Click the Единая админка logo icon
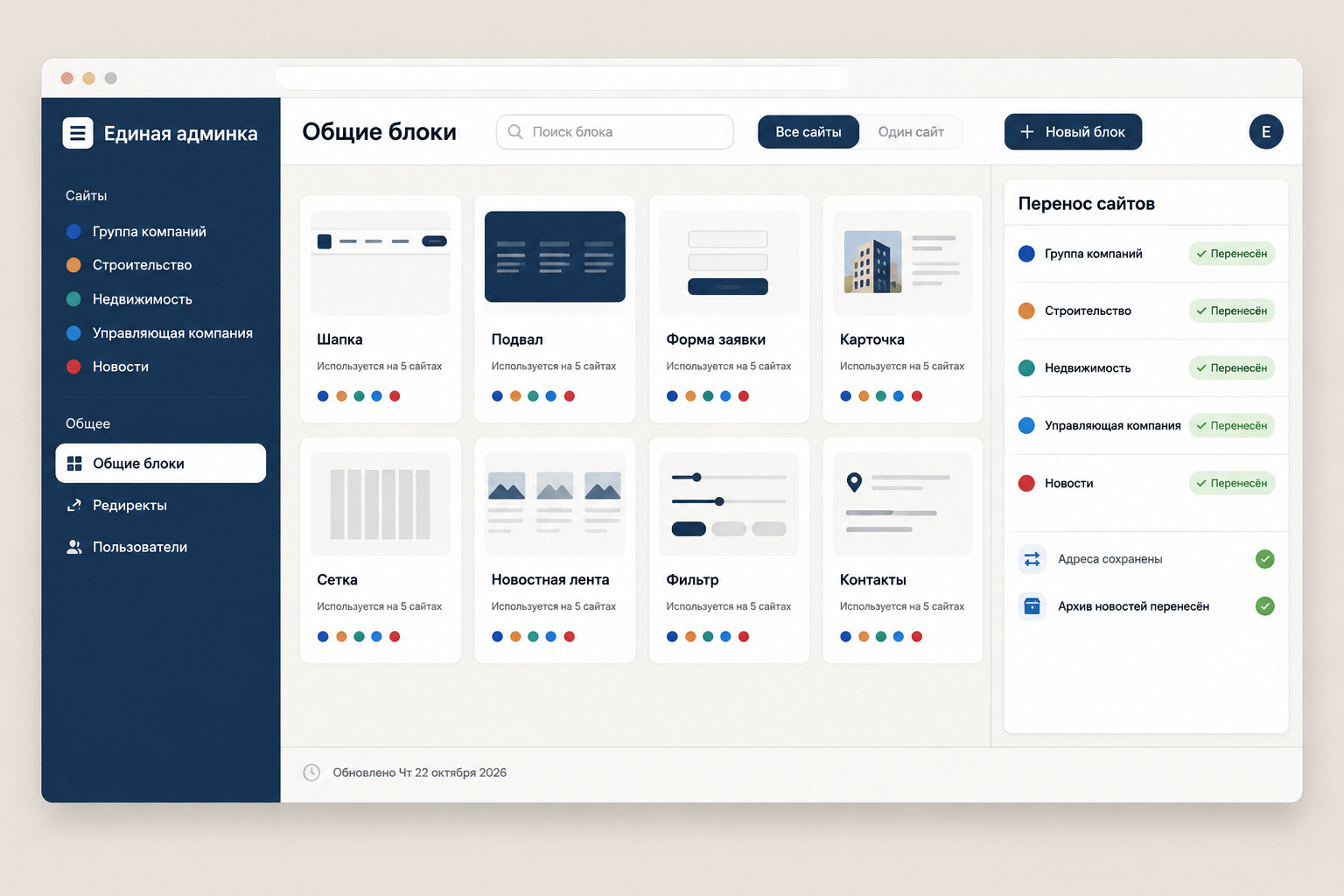 [x=78, y=133]
